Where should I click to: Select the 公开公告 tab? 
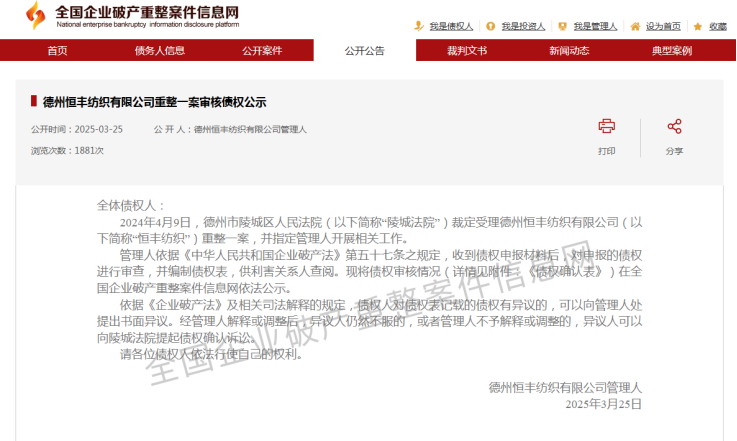point(364,50)
